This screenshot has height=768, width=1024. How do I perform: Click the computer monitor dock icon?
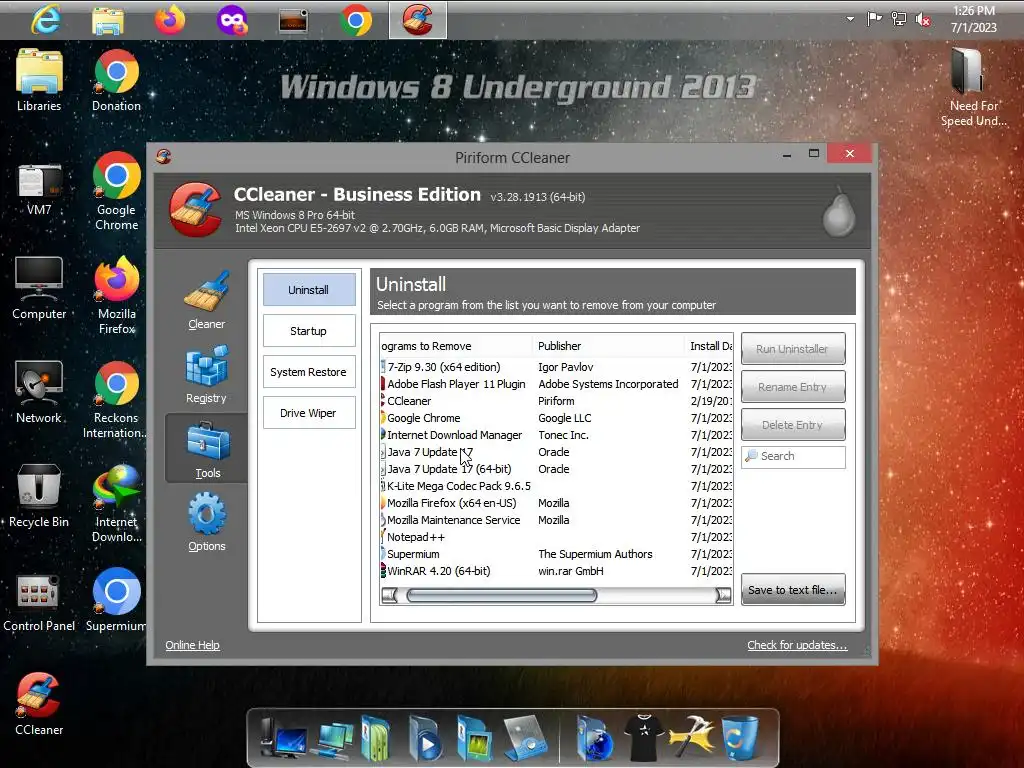point(283,738)
